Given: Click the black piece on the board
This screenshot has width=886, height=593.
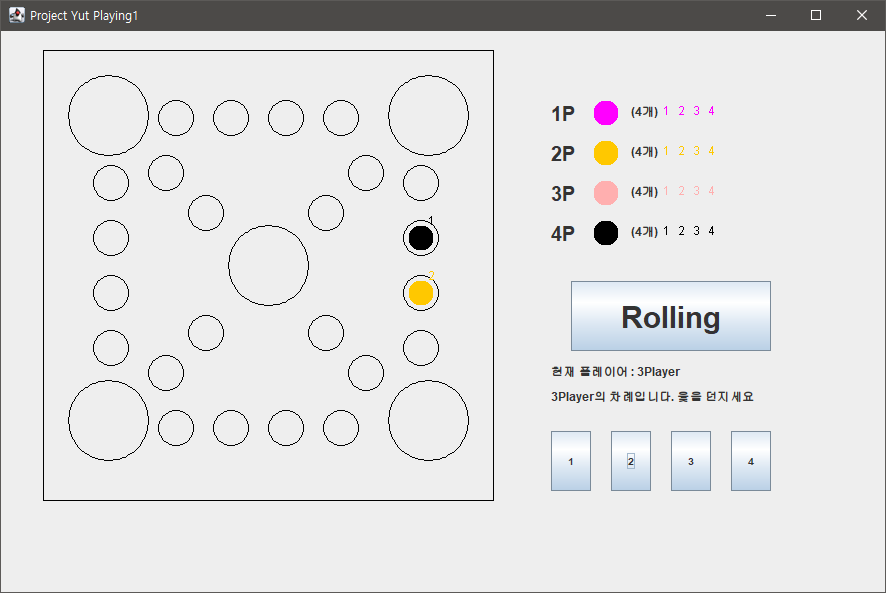Looking at the screenshot, I should click(421, 237).
